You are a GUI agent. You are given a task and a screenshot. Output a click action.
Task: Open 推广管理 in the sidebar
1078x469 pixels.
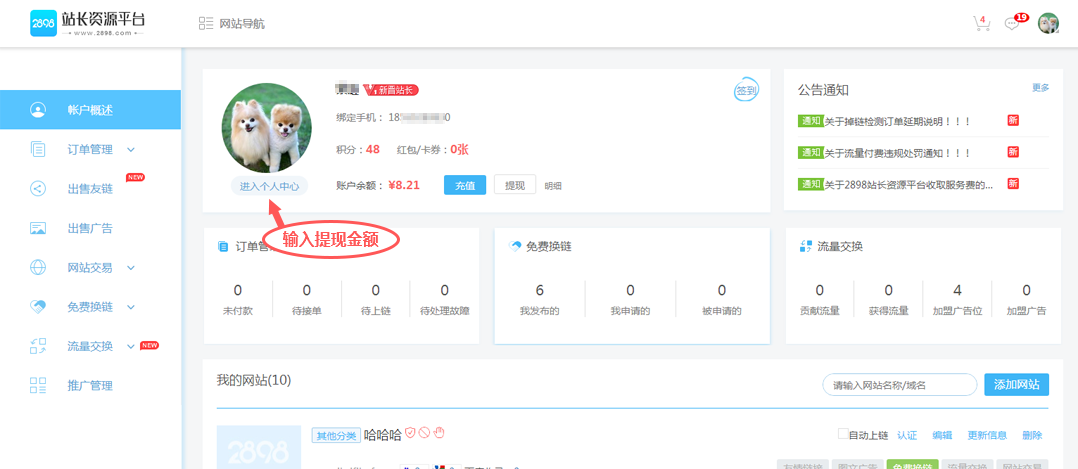[89, 386]
